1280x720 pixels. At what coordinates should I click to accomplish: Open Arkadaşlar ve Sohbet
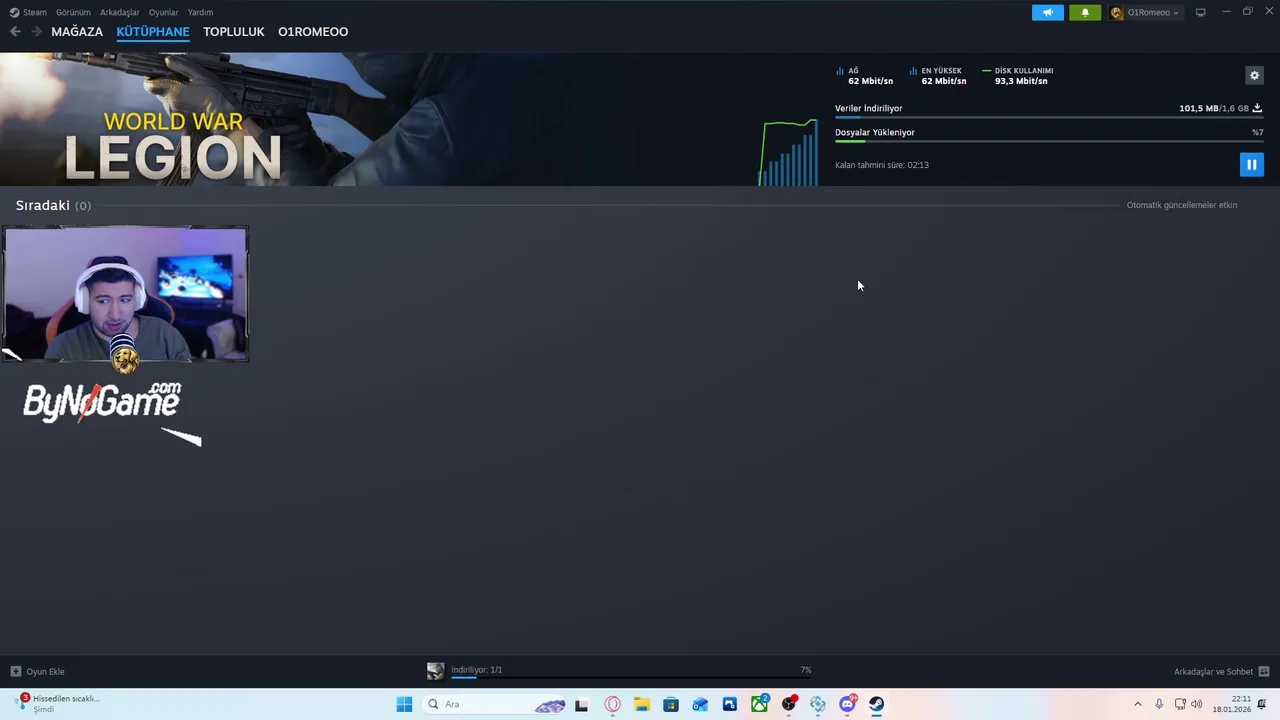pos(1221,672)
